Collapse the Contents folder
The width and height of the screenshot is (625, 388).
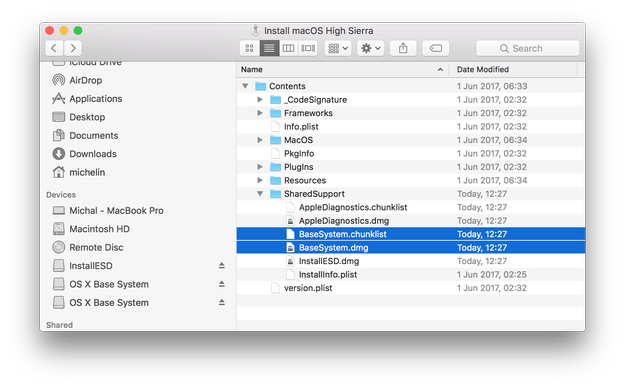(245, 86)
